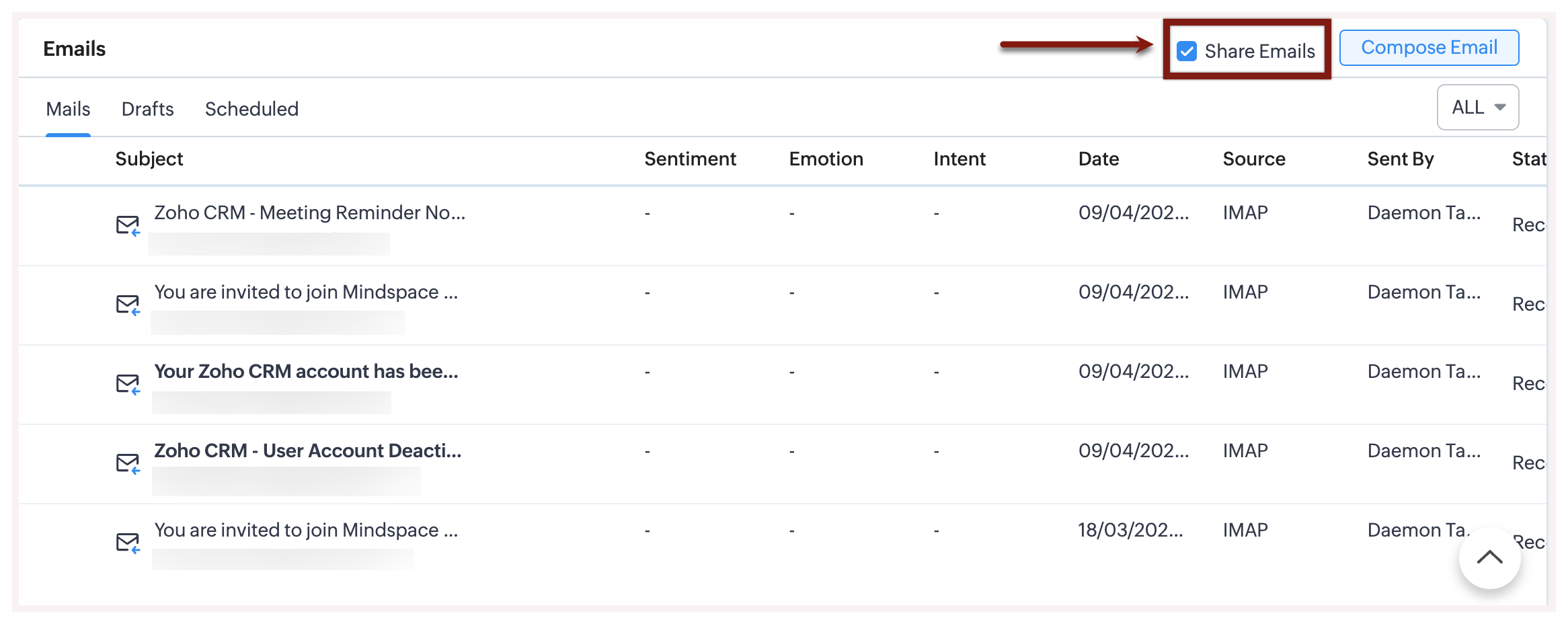Click mail icon beside Your Zoho CRM account email
The image size is (1568, 624).
pos(127,384)
